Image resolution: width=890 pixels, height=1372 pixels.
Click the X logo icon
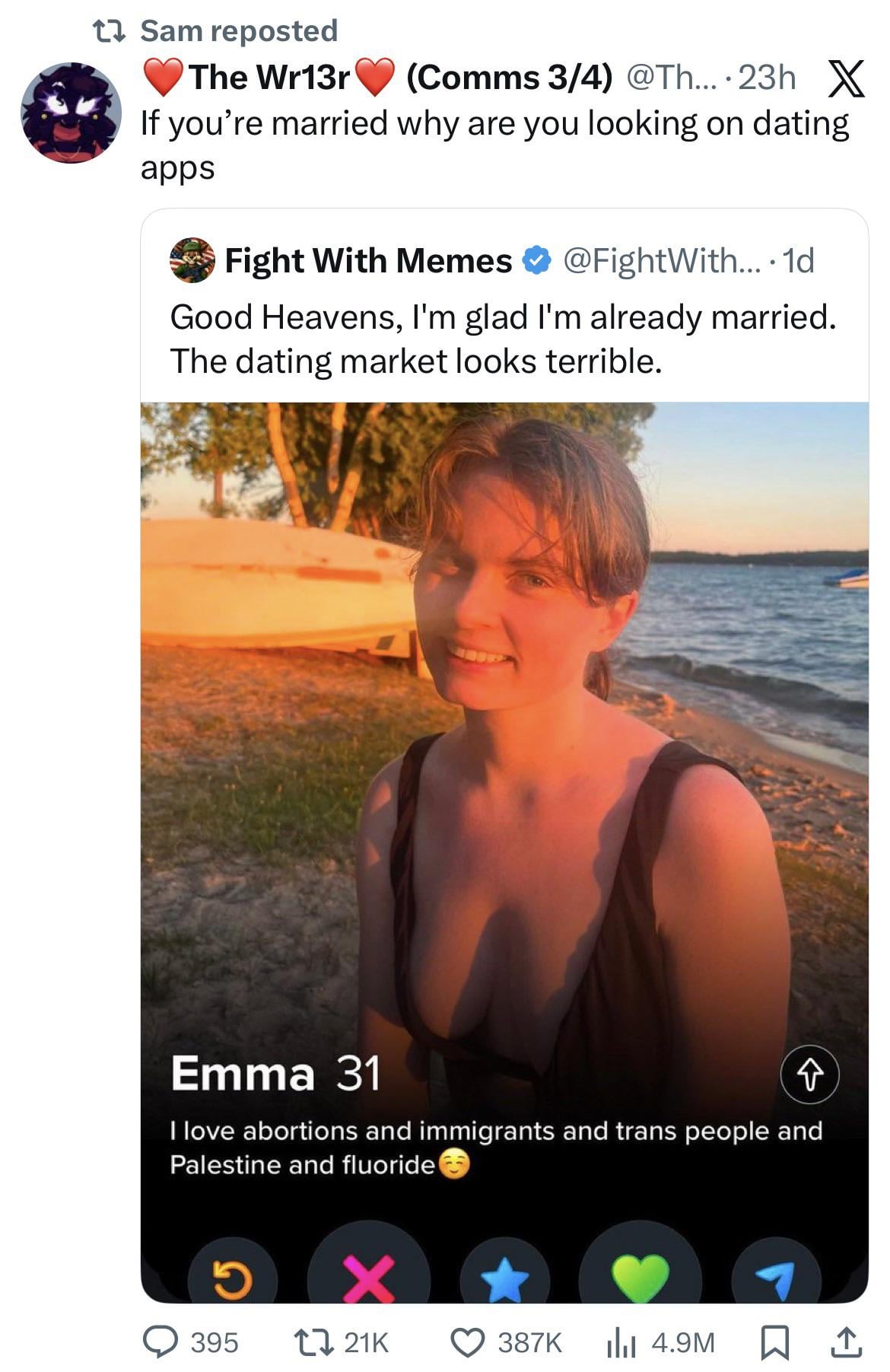(846, 79)
